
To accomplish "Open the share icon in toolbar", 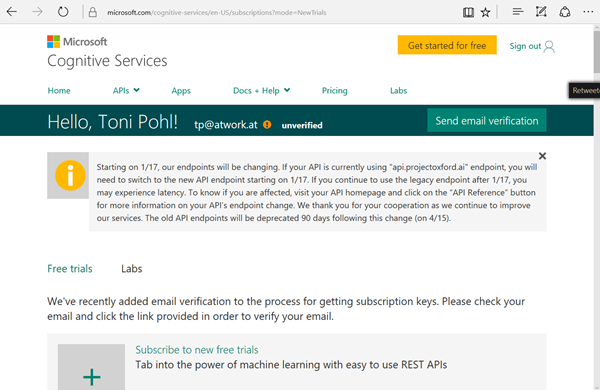I will click(x=565, y=12).
